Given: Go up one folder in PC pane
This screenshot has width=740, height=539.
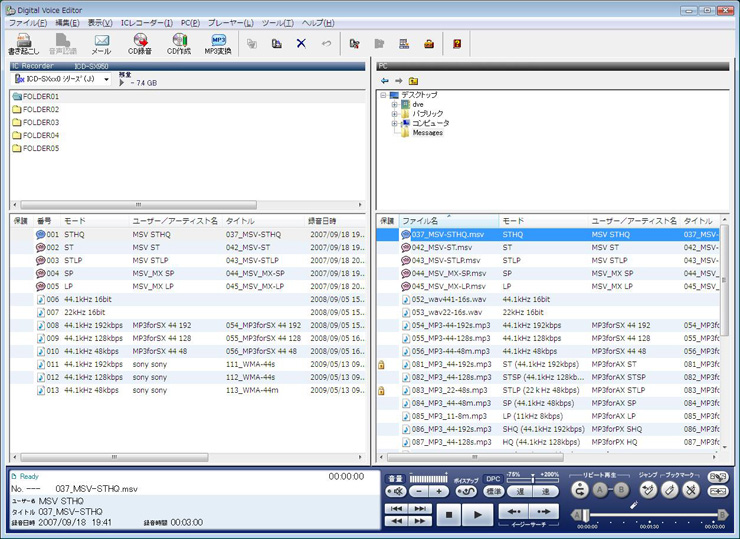Looking at the screenshot, I should (x=413, y=81).
